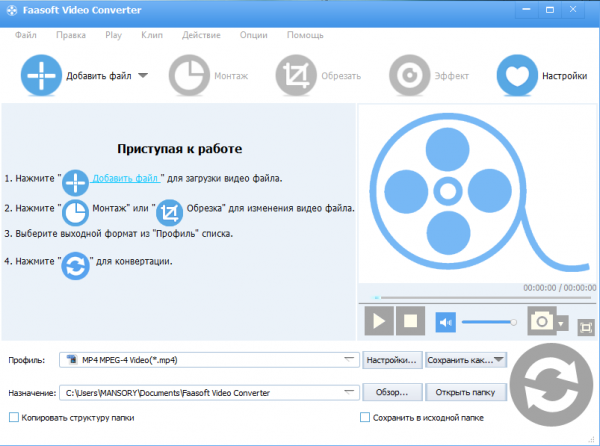Open the Действие menu
600x446 pixels.
coord(201,35)
